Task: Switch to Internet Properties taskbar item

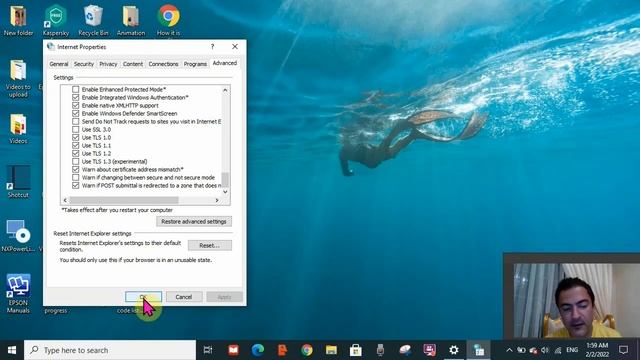Action: coord(478,350)
